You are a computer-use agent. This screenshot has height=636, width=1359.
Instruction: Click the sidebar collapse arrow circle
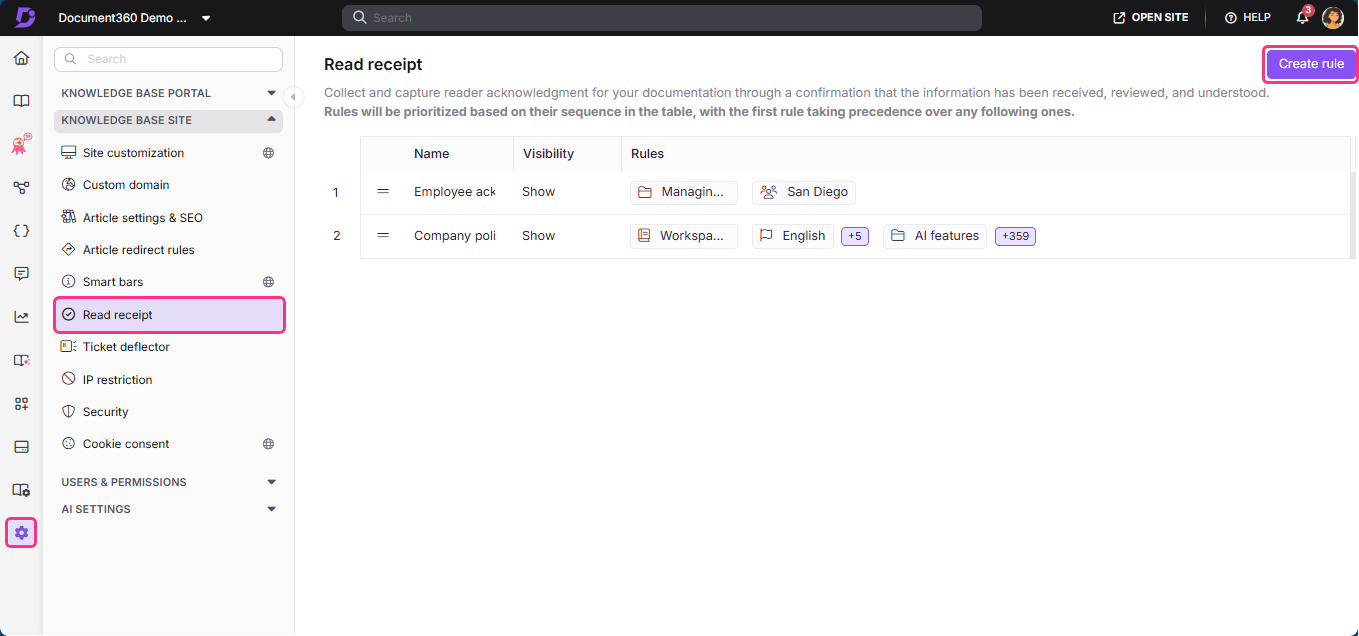tap(294, 96)
